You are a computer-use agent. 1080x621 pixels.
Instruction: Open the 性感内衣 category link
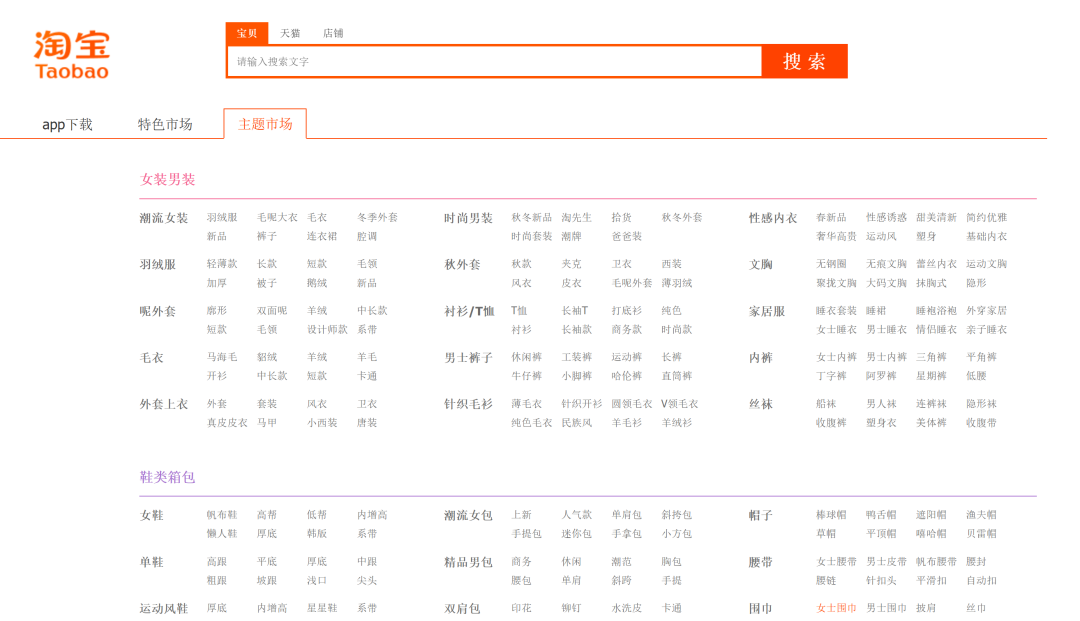coord(773,218)
